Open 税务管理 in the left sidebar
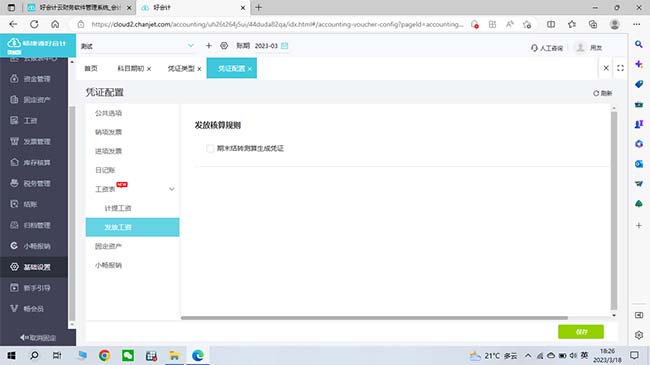This screenshot has height=365, width=650. coord(36,183)
